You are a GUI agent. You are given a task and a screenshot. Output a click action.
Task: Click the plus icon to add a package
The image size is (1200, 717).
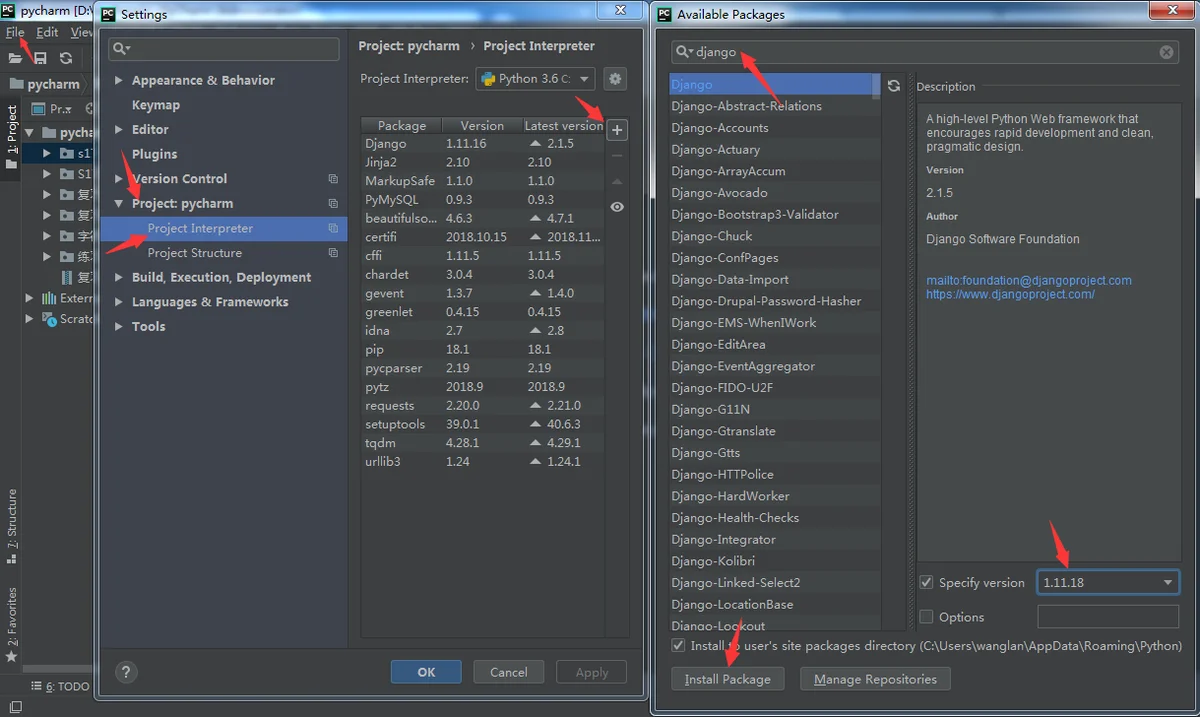pyautogui.click(x=617, y=130)
